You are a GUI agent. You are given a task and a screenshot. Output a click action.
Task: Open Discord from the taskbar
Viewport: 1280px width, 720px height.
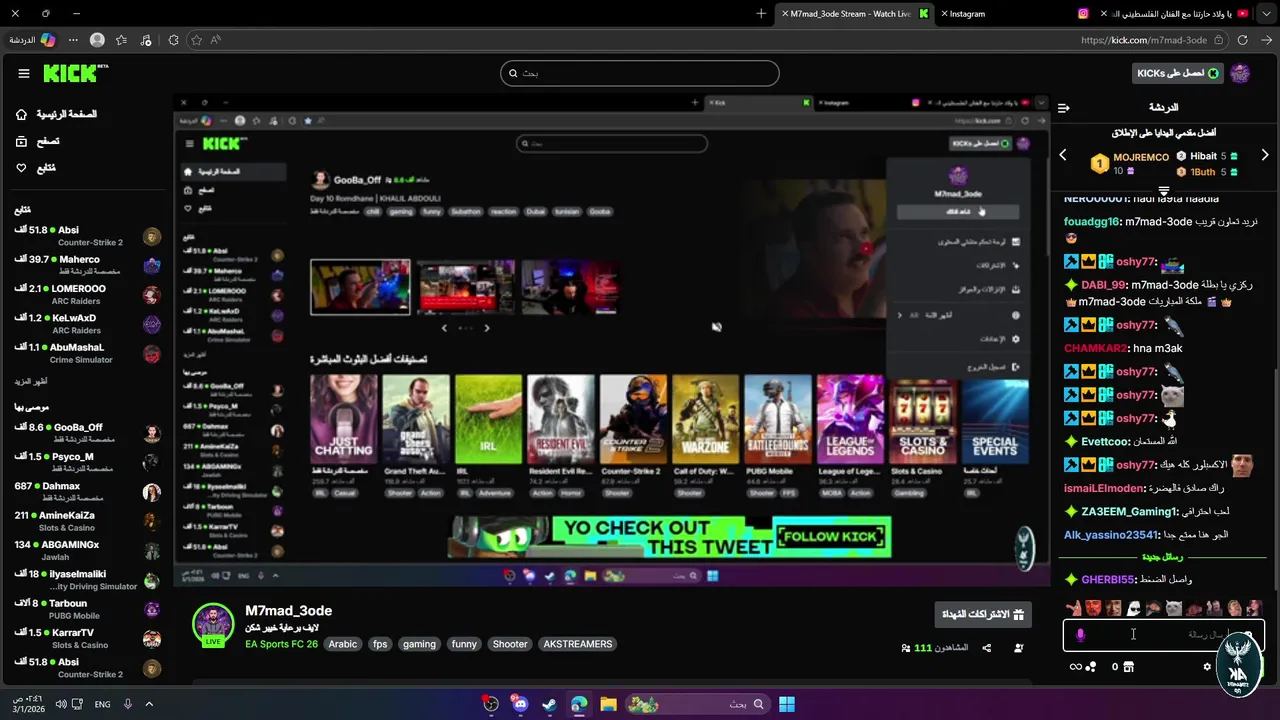click(x=520, y=704)
